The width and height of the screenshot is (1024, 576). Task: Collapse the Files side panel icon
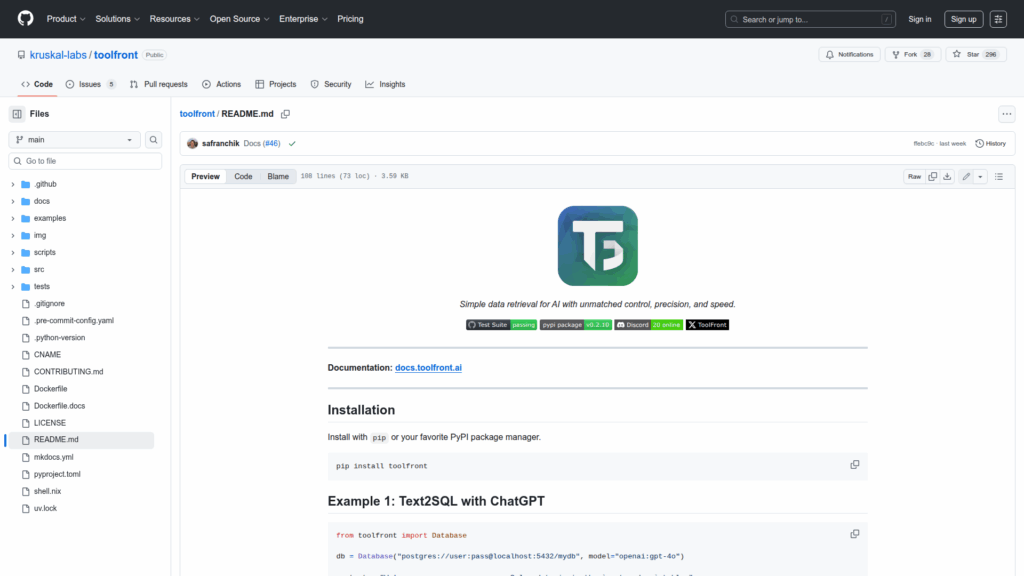tap(17, 114)
